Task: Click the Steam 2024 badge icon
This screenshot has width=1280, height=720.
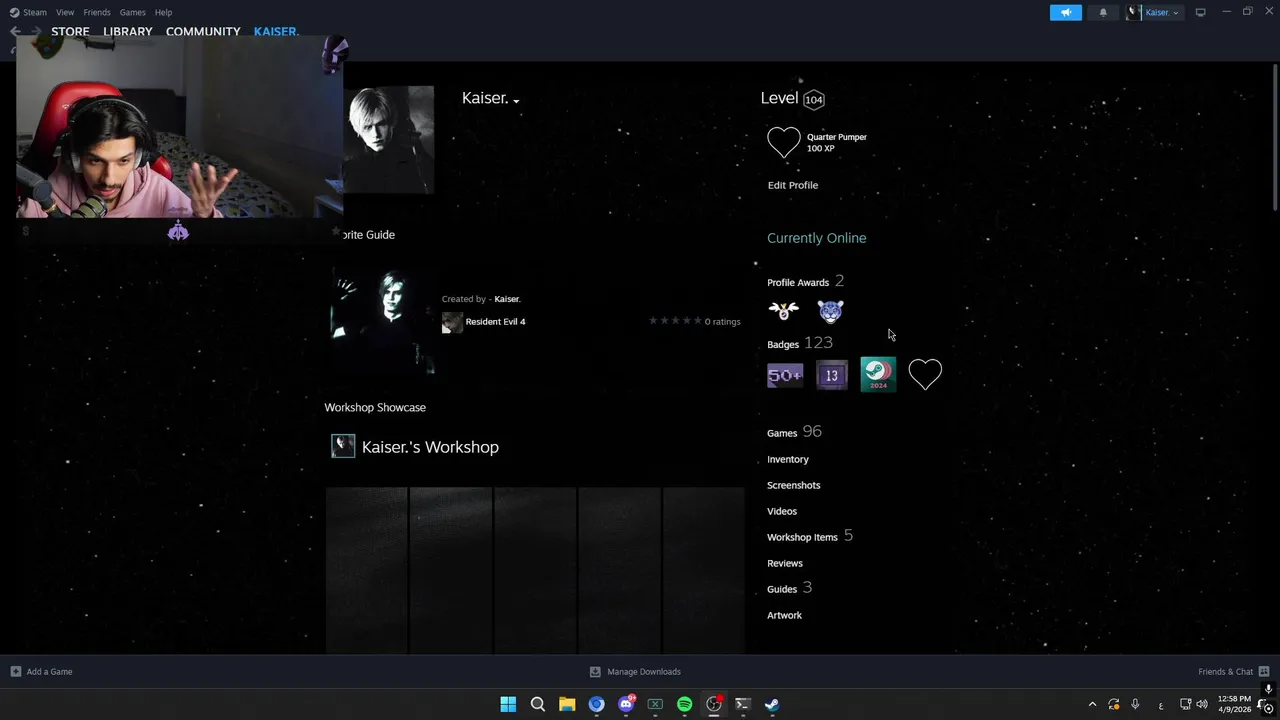Action: tap(878, 375)
